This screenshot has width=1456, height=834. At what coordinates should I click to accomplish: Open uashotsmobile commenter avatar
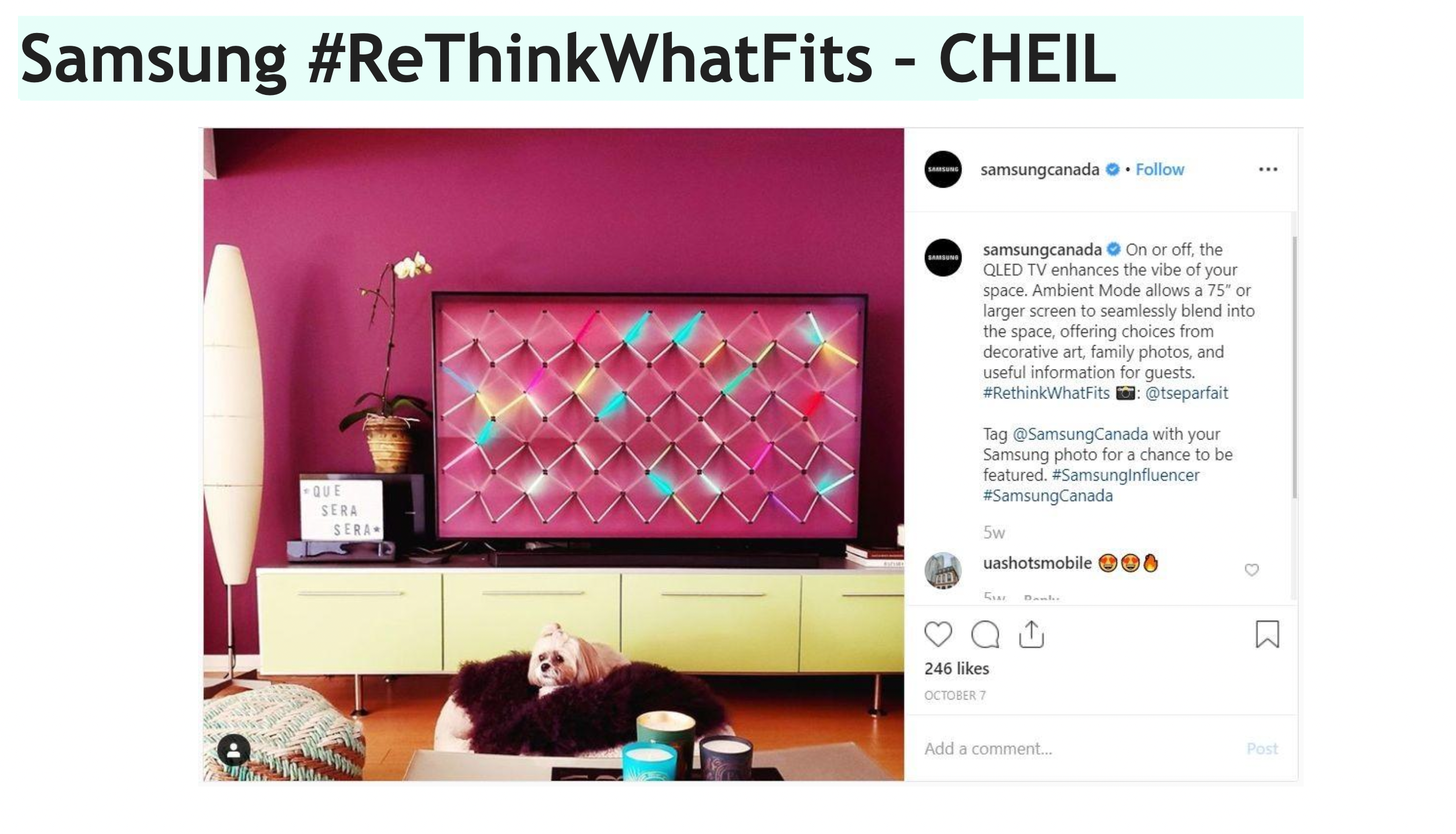tap(943, 570)
